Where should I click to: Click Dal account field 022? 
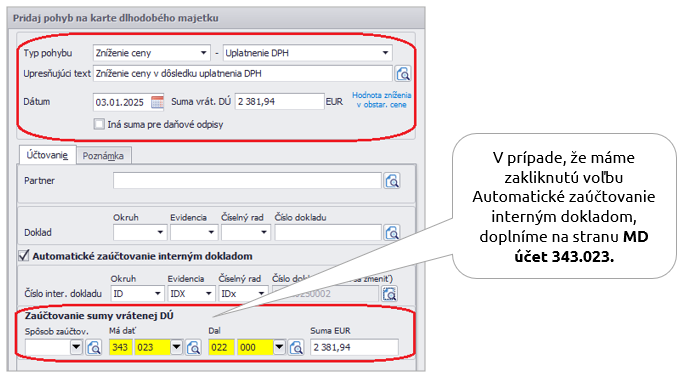pos(221,348)
